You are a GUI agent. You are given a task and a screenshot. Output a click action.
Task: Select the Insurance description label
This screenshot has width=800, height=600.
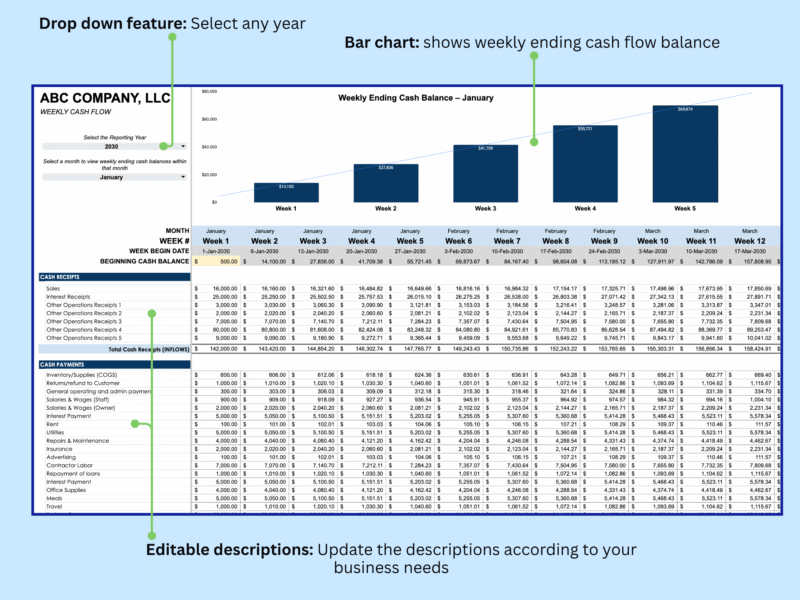(x=59, y=449)
